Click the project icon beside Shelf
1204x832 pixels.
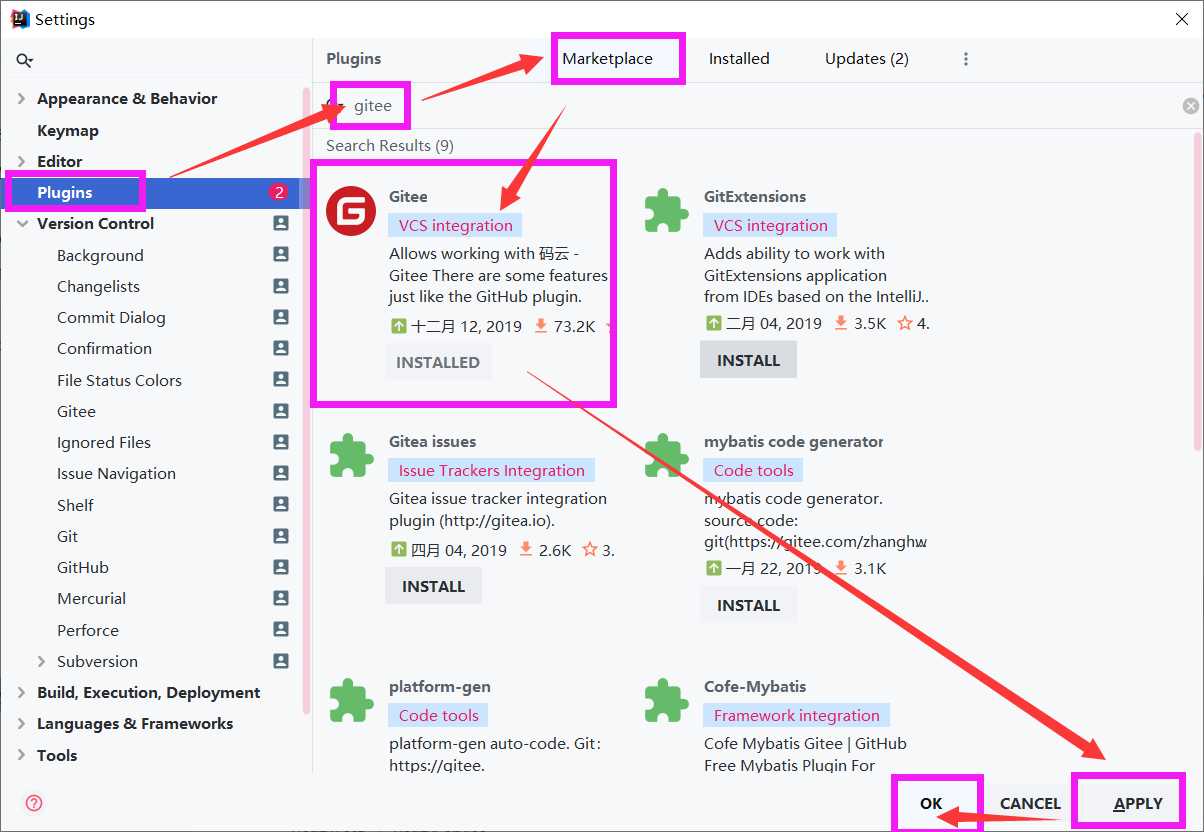coord(281,505)
